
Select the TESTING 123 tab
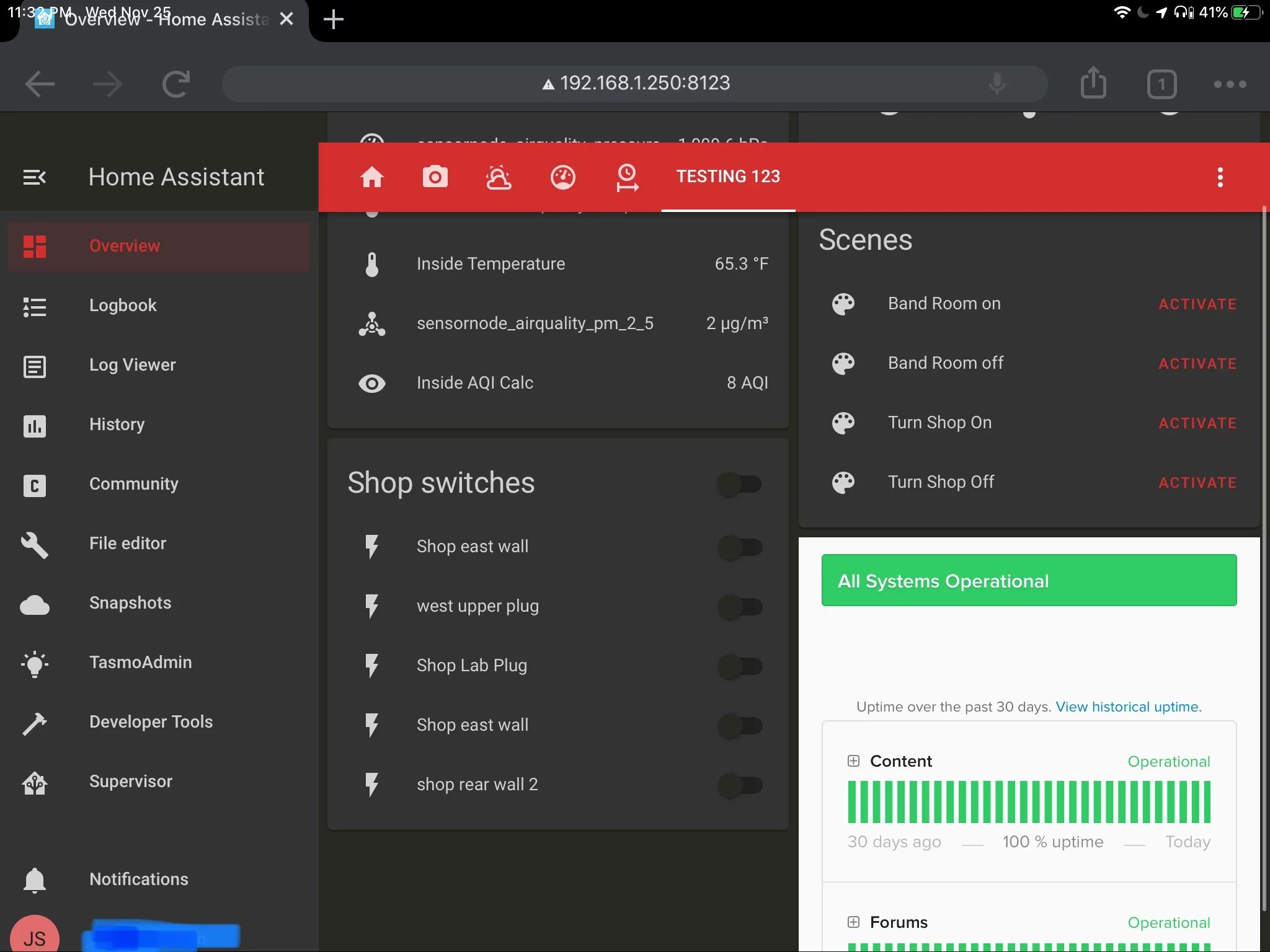pyautogui.click(x=728, y=177)
